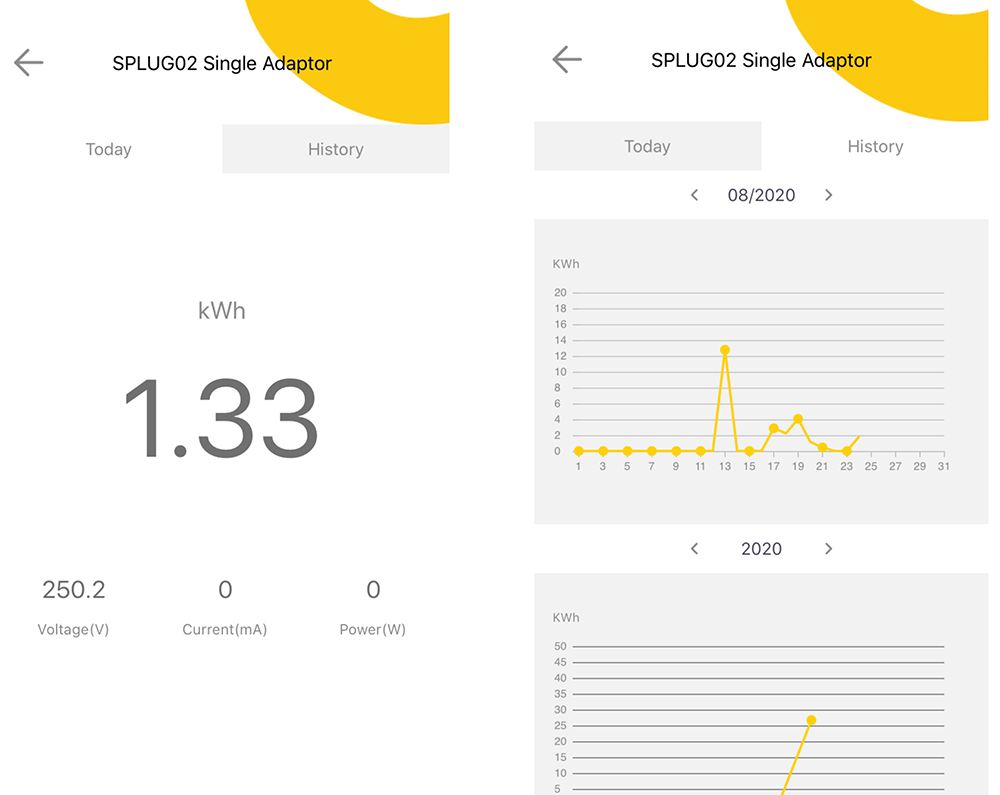Image resolution: width=1000 pixels, height=795 pixels.
Task: Tap the Power(W) value
Action: [x=373, y=590]
